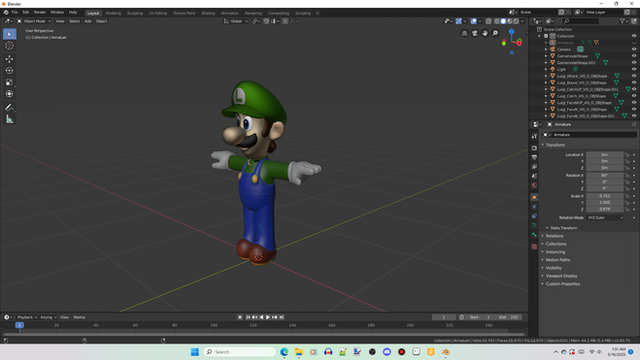Open the viewport Add menu

click(x=88, y=21)
